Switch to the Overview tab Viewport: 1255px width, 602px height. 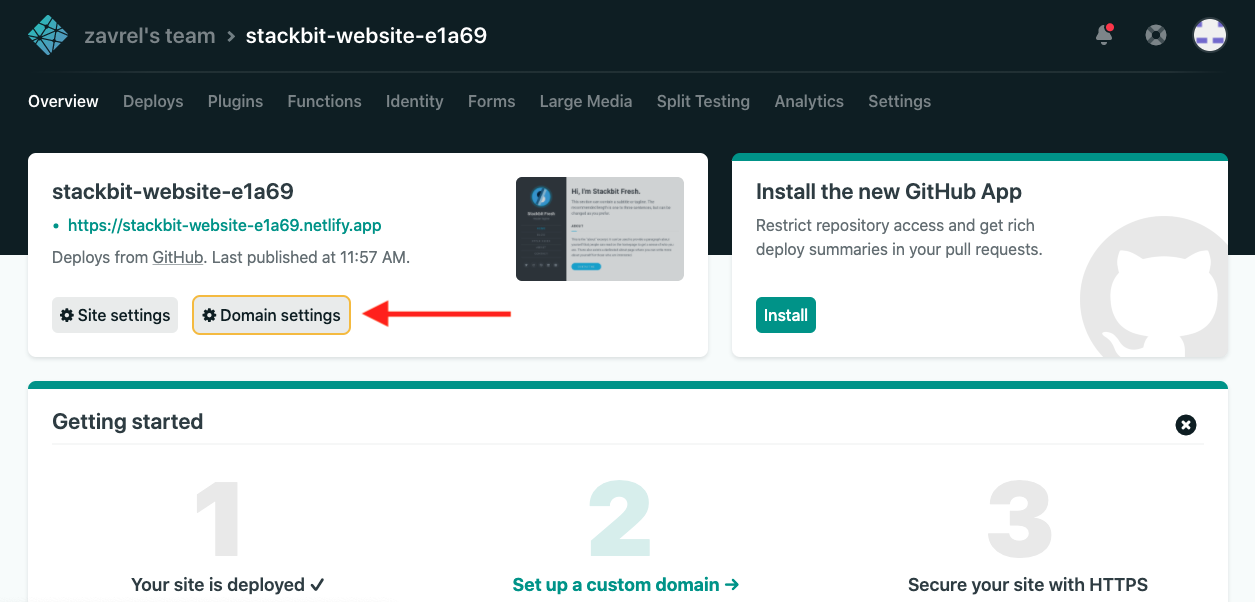(63, 101)
